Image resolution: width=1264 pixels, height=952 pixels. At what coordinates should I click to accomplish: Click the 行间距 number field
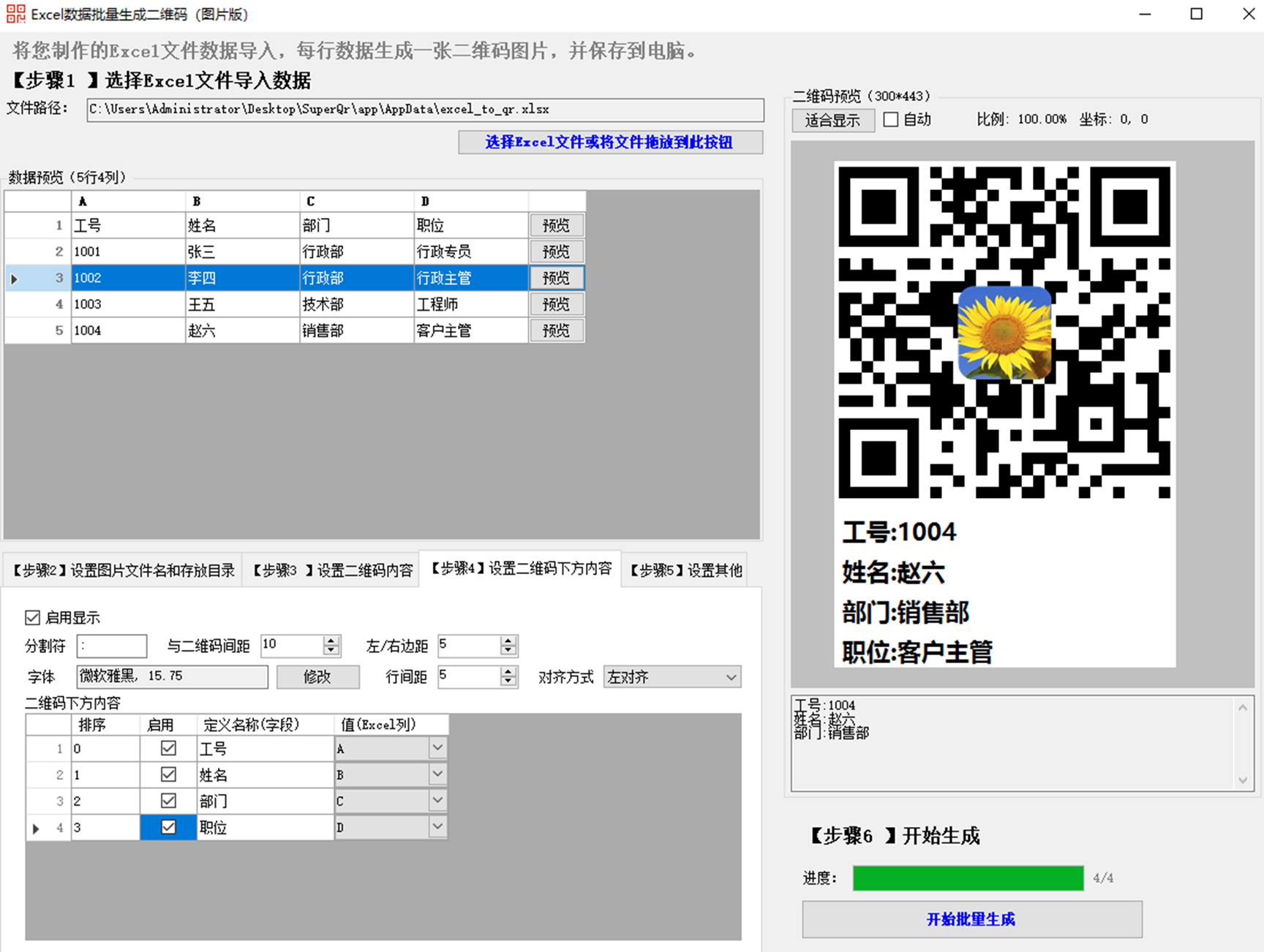coord(469,677)
